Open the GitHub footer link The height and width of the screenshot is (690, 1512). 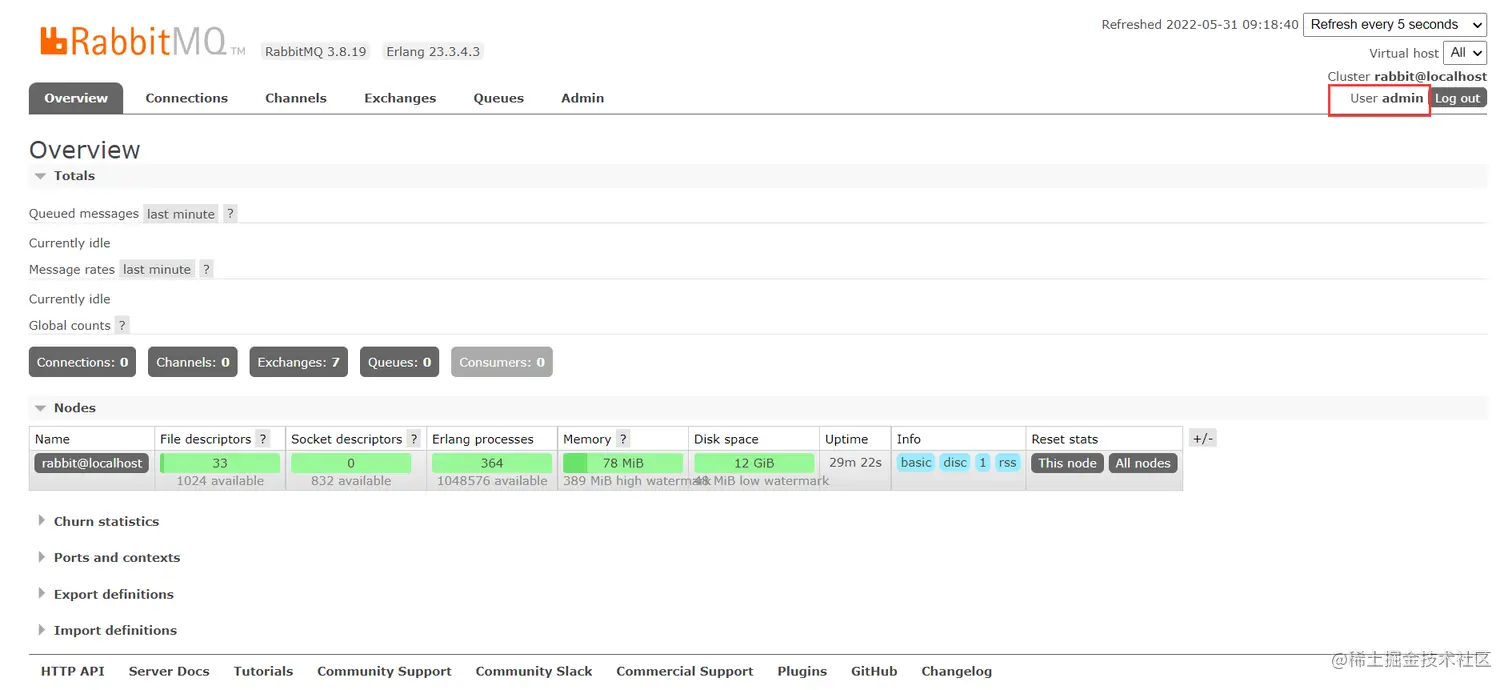pos(874,671)
